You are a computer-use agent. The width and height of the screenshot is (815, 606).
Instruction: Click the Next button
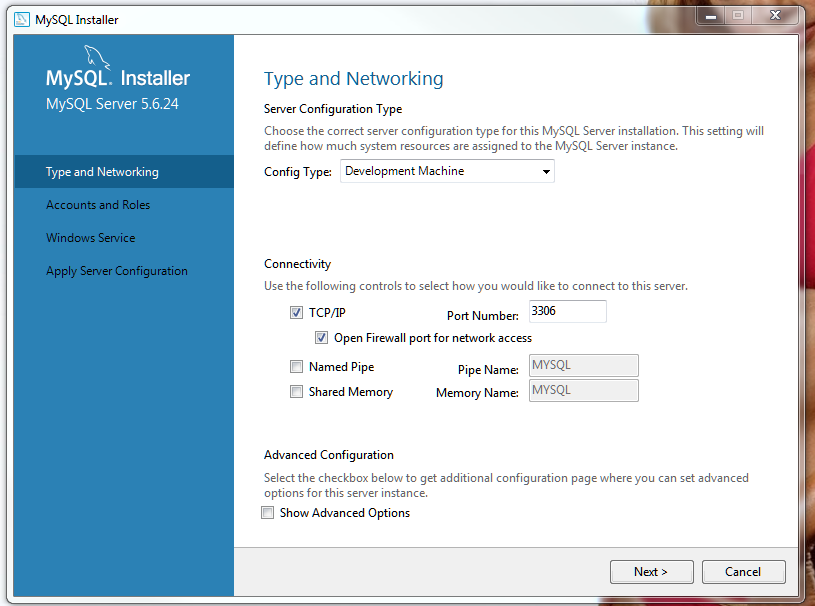[650, 572]
